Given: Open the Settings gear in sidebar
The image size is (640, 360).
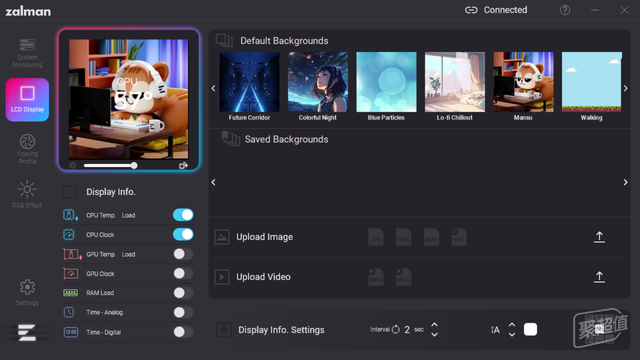Looking at the screenshot, I should pyautogui.click(x=27, y=292).
